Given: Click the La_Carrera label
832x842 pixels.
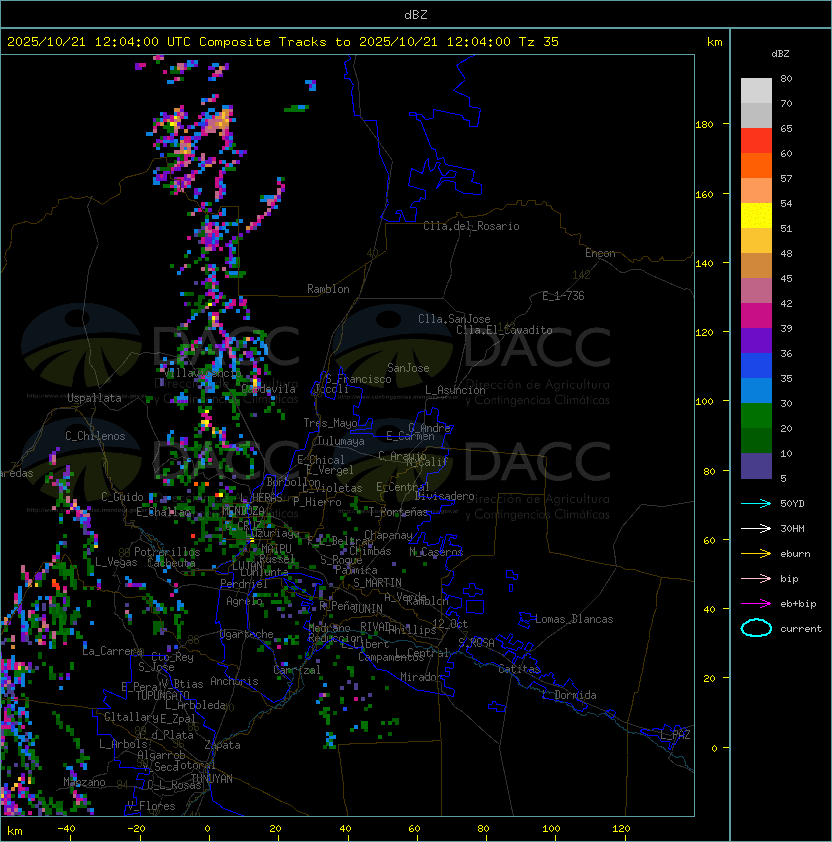Looking at the screenshot, I should (112, 651).
